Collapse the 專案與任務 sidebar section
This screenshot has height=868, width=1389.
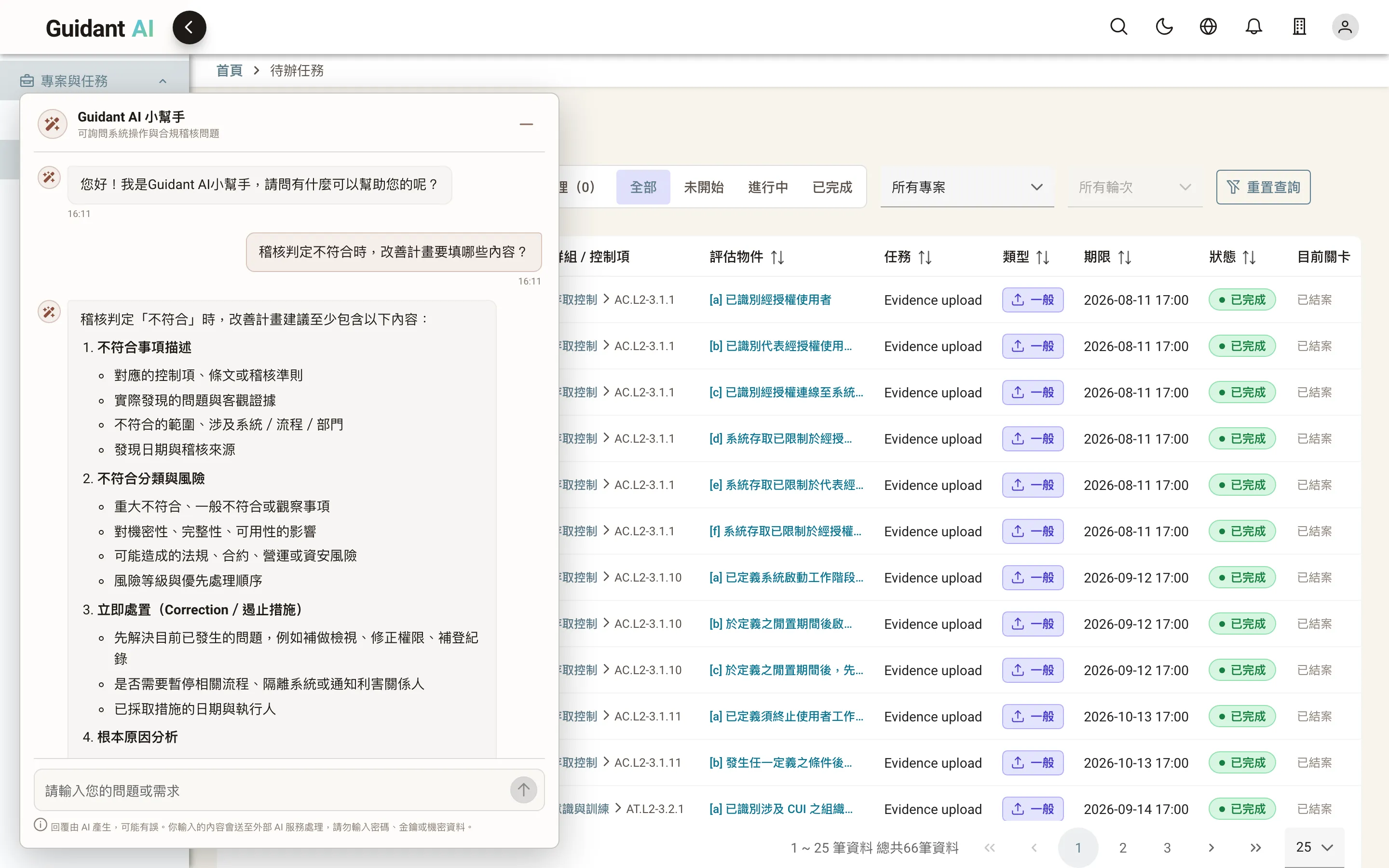(95, 81)
